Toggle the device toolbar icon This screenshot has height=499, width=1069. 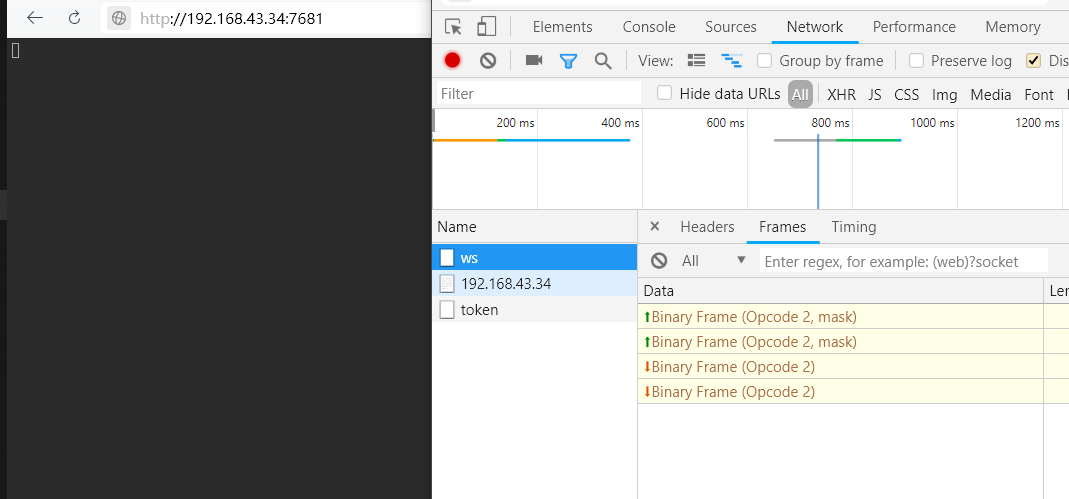pos(486,27)
